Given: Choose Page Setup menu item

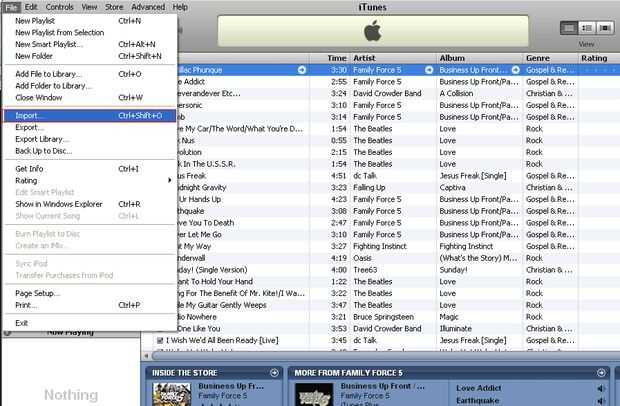Looking at the screenshot, I should 89,293.
